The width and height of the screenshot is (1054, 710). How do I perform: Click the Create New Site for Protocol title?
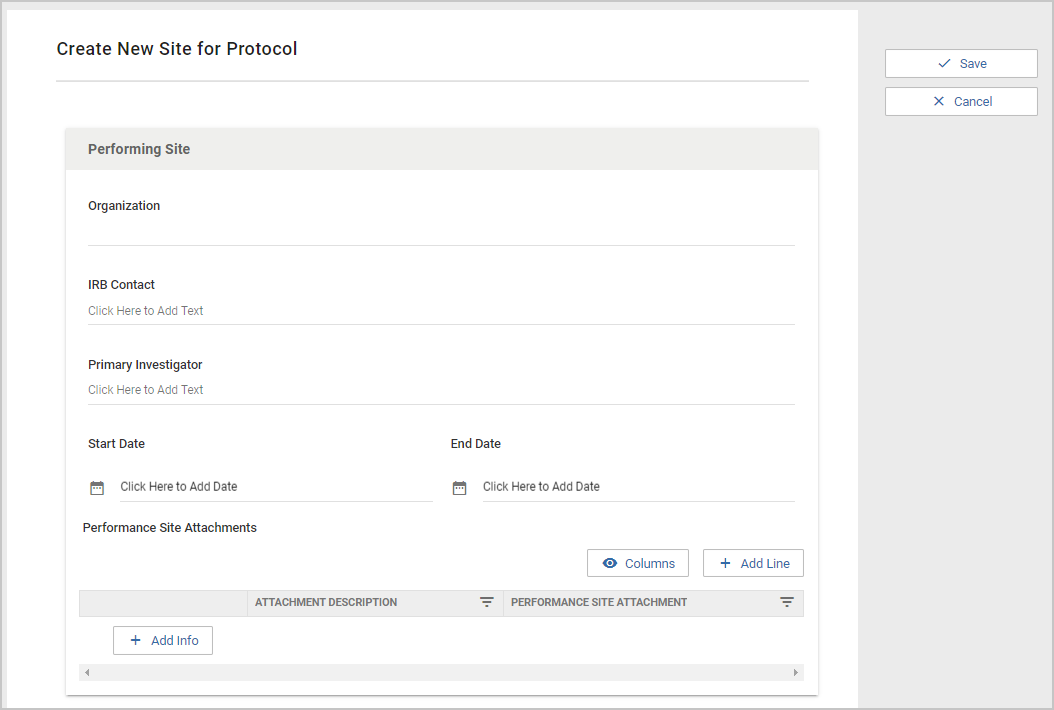click(x=177, y=49)
